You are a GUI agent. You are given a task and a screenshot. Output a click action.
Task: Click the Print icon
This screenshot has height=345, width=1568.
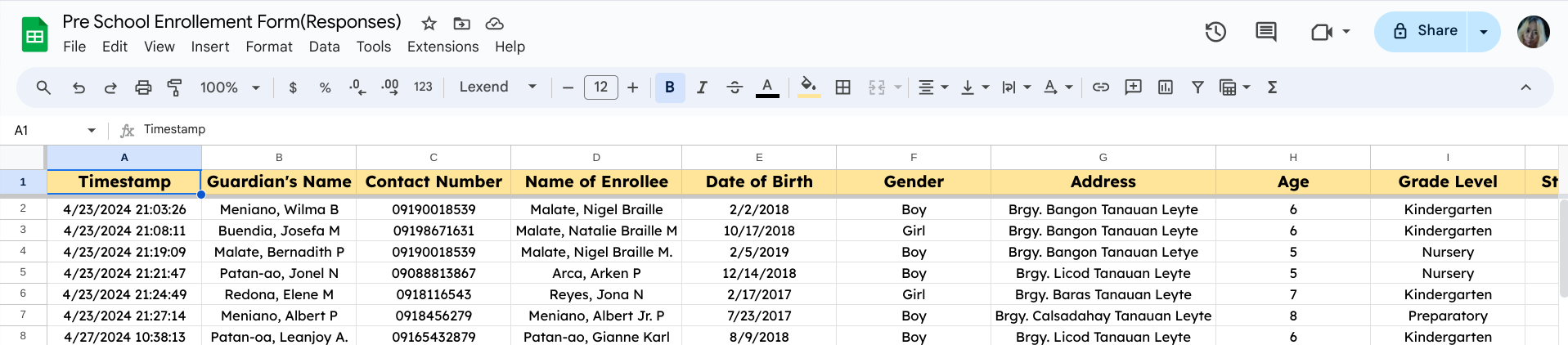[x=143, y=87]
